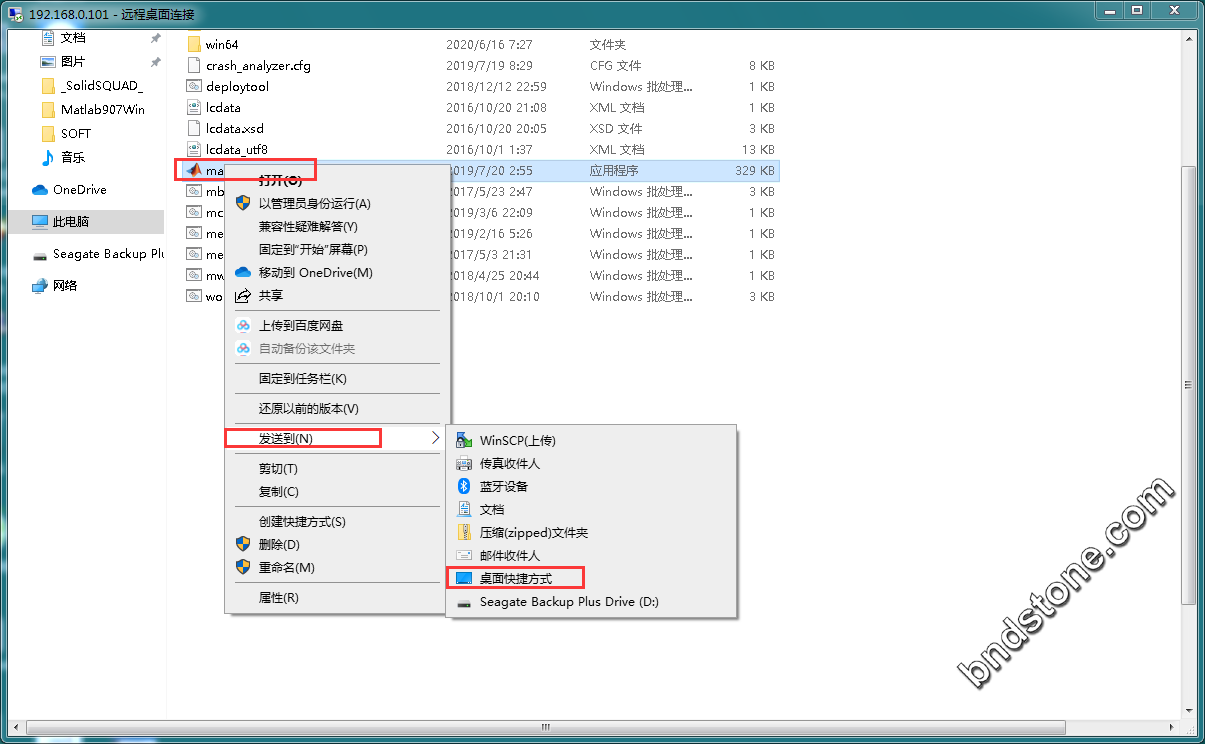Select the Network item in sidebar
This screenshot has width=1205, height=744.
(65, 286)
